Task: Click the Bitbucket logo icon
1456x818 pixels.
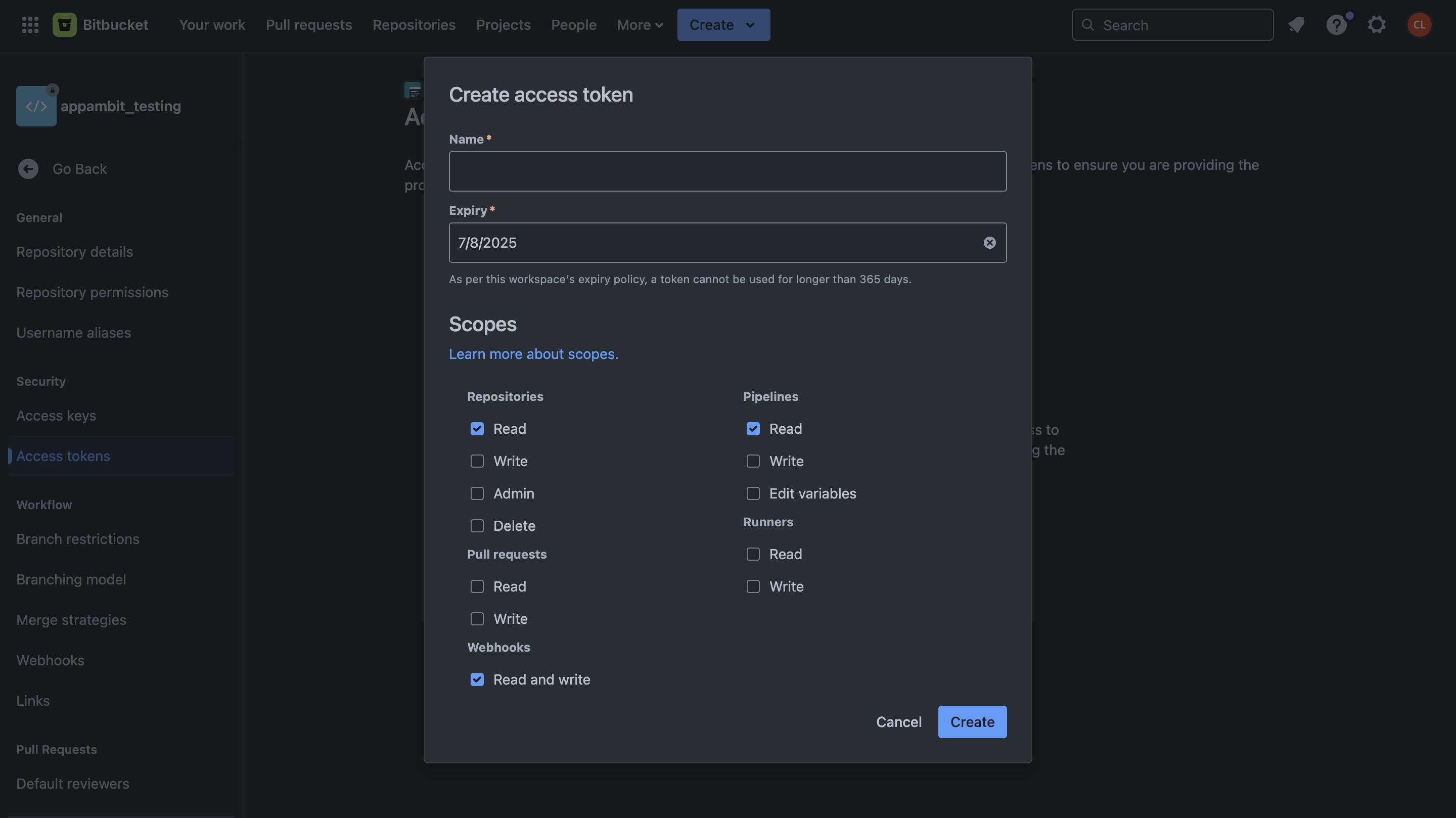Action: pos(64,25)
